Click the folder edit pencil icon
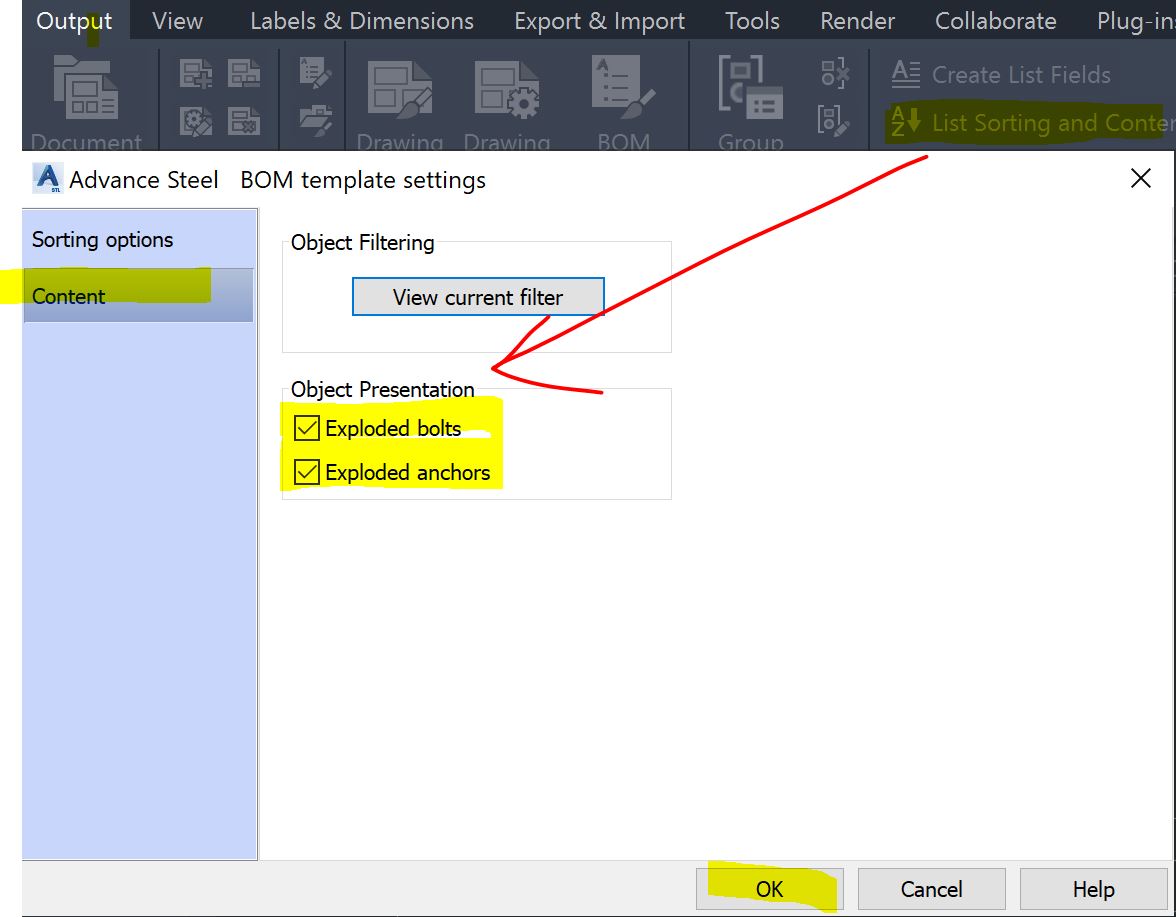The width and height of the screenshot is (1176, 917). [x=315, y=120]
